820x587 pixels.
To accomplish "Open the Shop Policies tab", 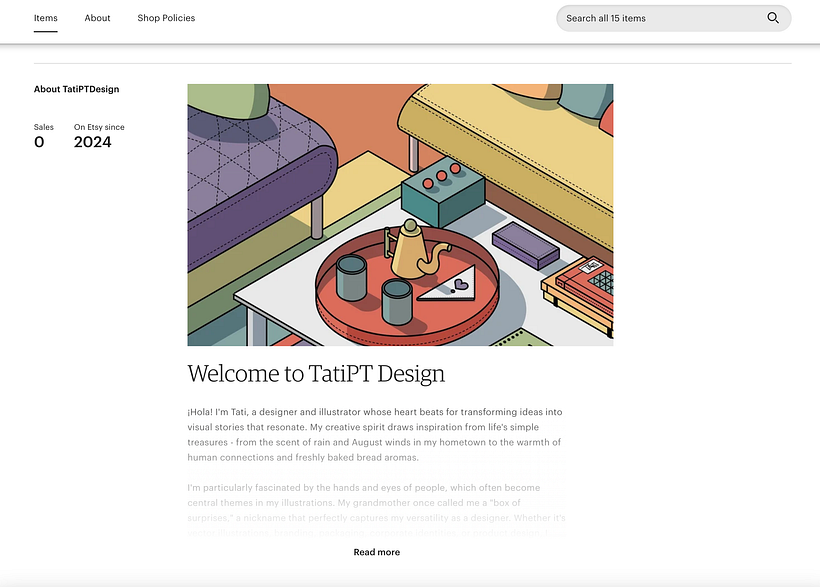I will pos(166,17).
